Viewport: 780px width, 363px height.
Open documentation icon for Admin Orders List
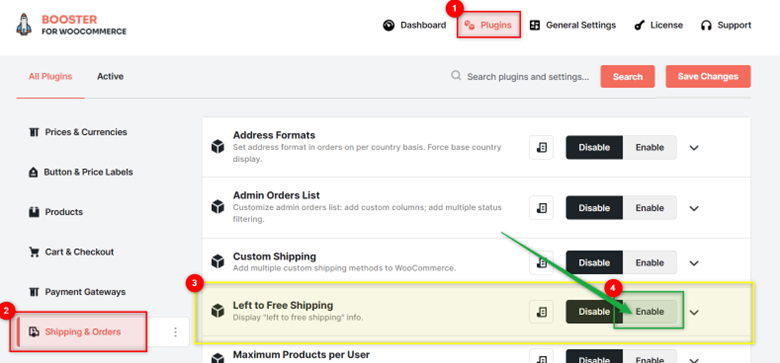[541, 207]
